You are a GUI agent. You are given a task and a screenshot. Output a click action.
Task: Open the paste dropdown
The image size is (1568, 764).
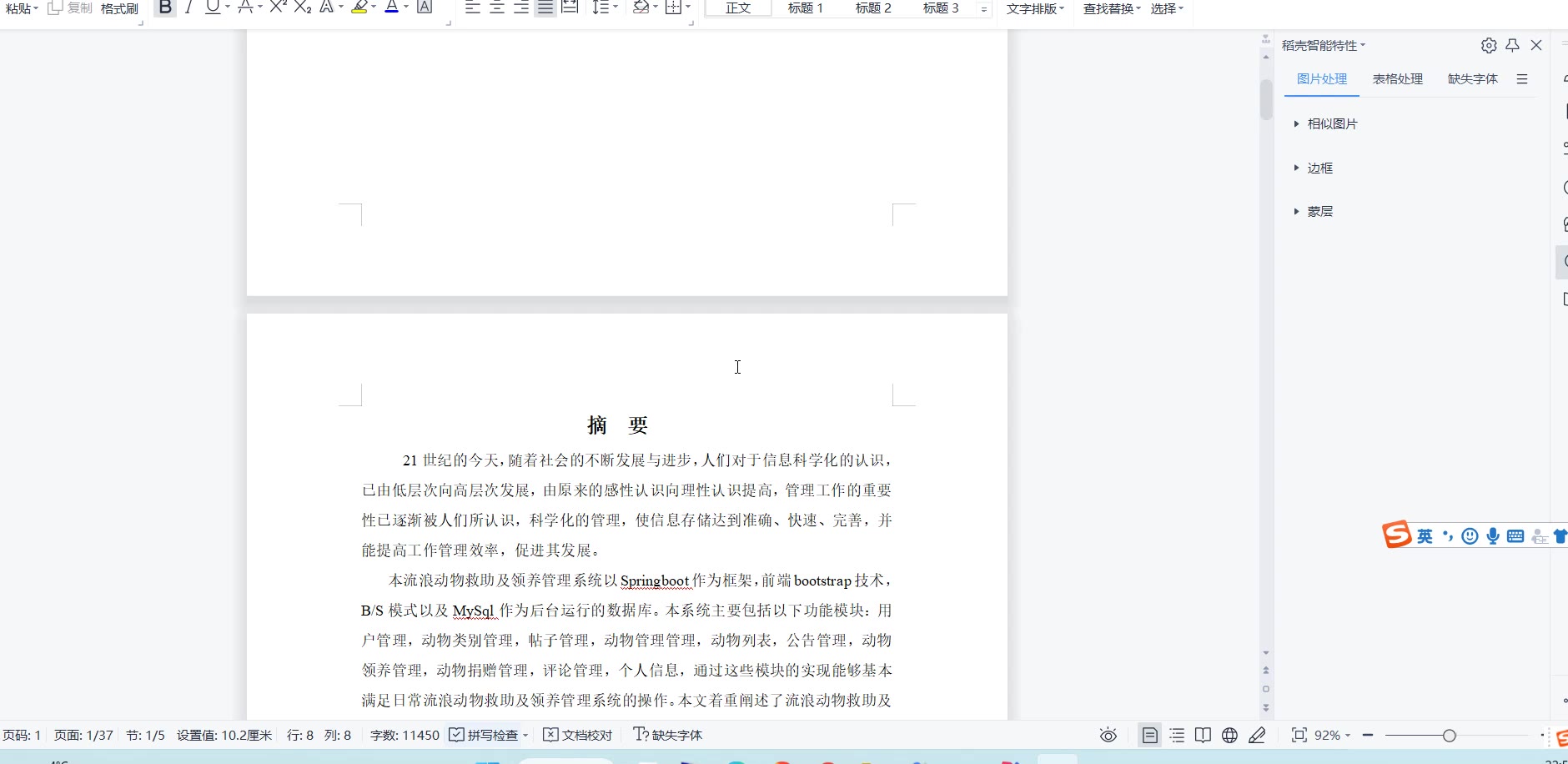(23, 8)
